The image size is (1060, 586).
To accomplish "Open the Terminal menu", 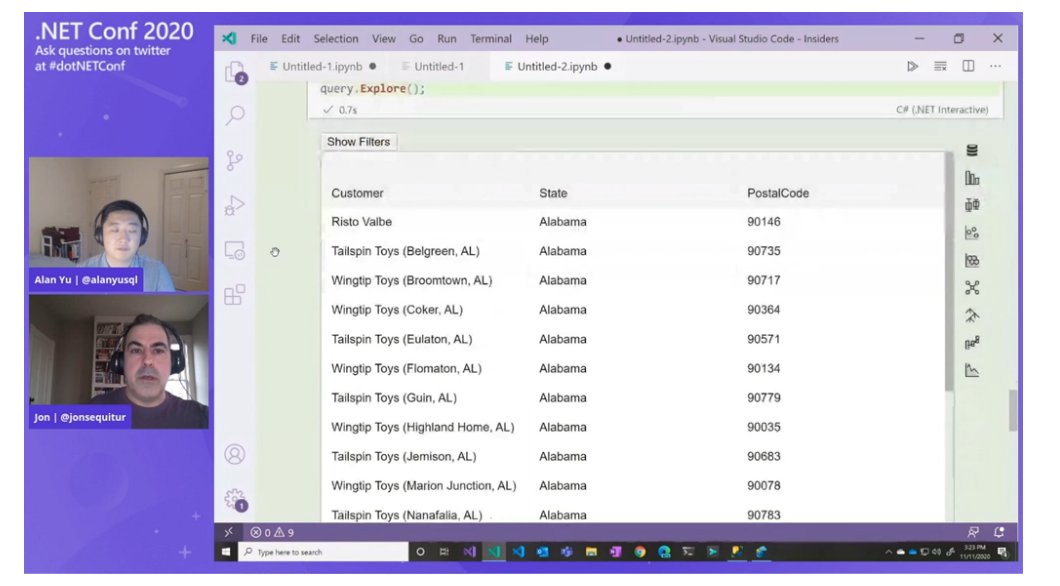I will (x=491, y=39).
